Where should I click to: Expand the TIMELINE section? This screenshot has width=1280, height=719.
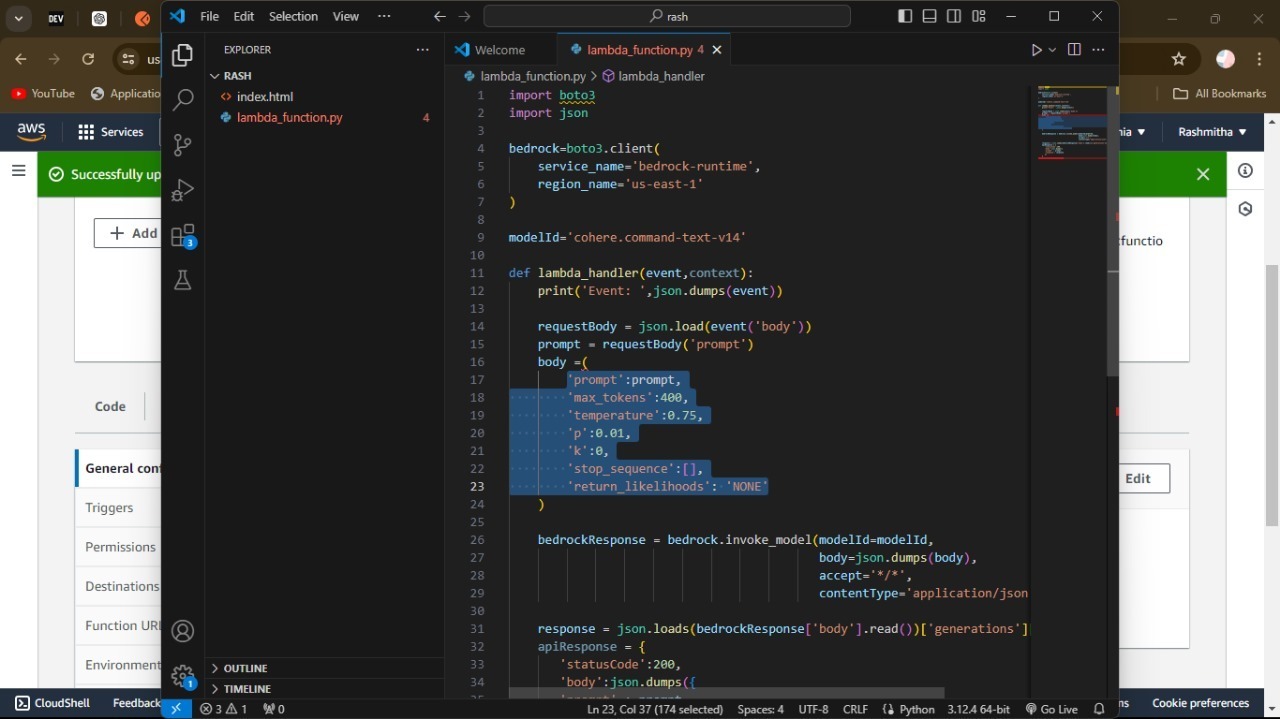pos(247,689)
